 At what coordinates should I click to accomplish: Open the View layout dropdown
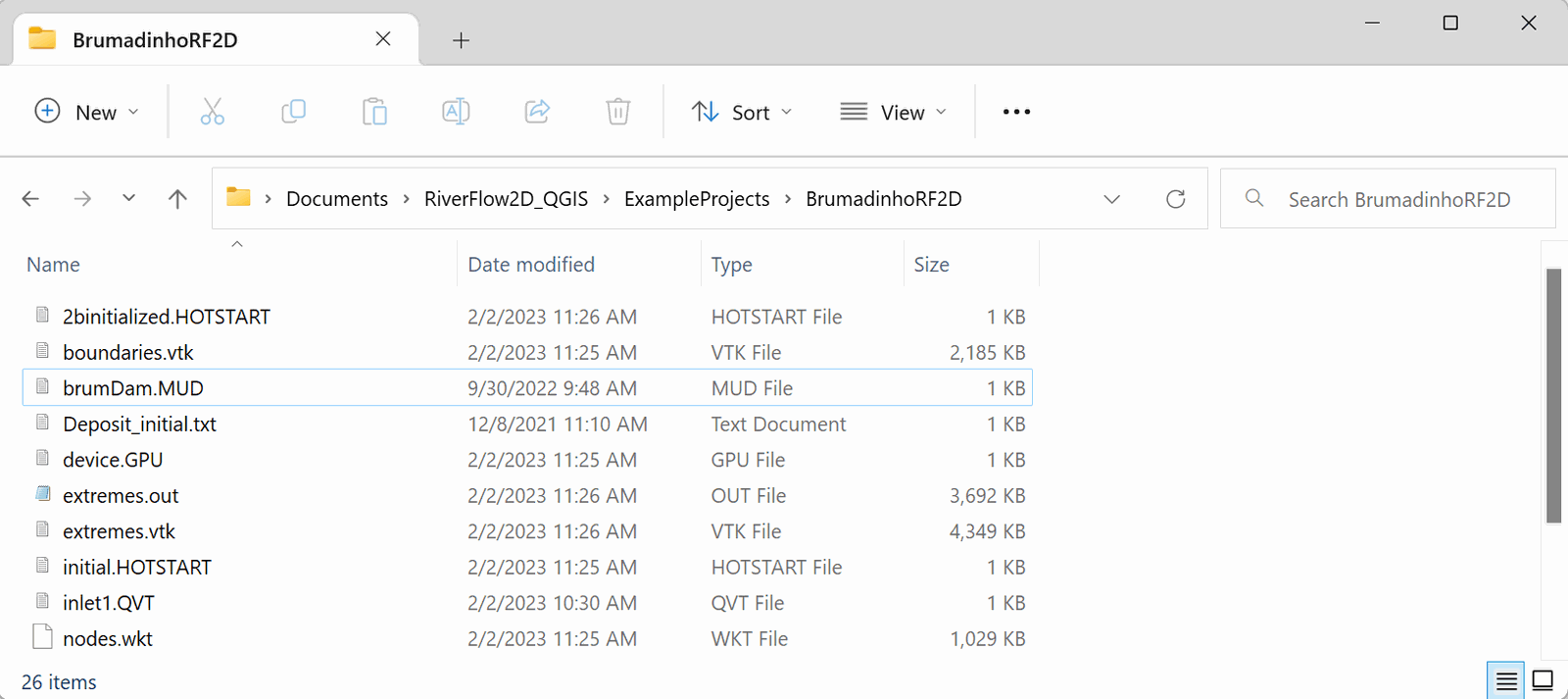coord(893,112)
